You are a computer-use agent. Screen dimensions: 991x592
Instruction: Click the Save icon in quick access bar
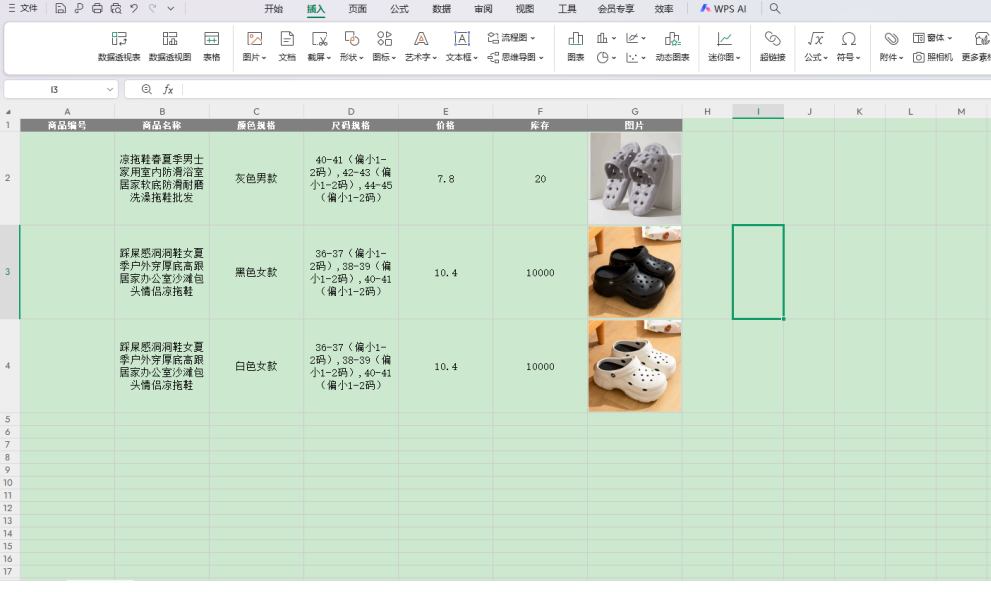click(60, 9)
